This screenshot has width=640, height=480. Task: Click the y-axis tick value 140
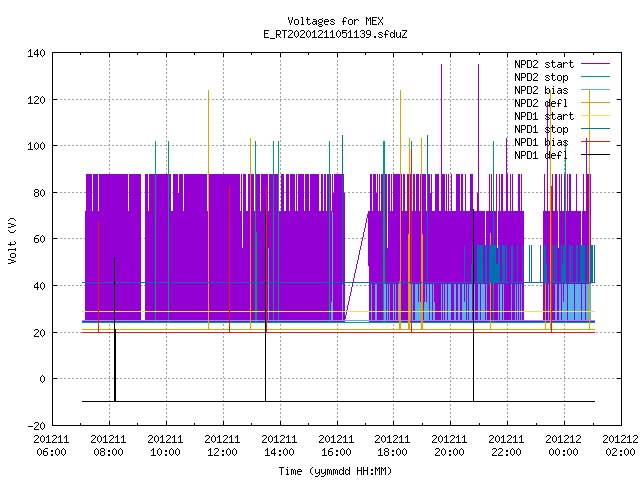tap(36, 53)
